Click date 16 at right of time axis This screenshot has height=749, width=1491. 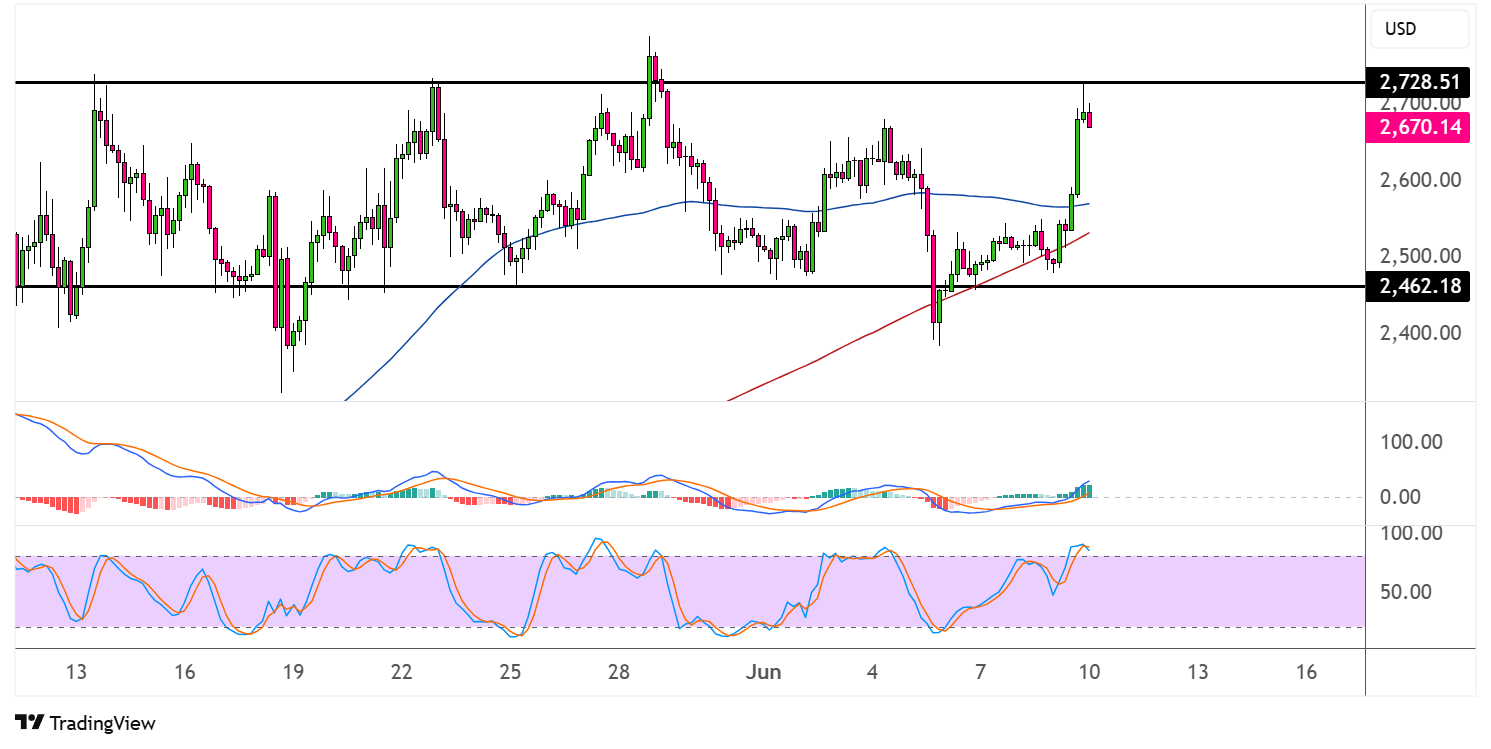pyautogui.click(x=1305, y=672)
